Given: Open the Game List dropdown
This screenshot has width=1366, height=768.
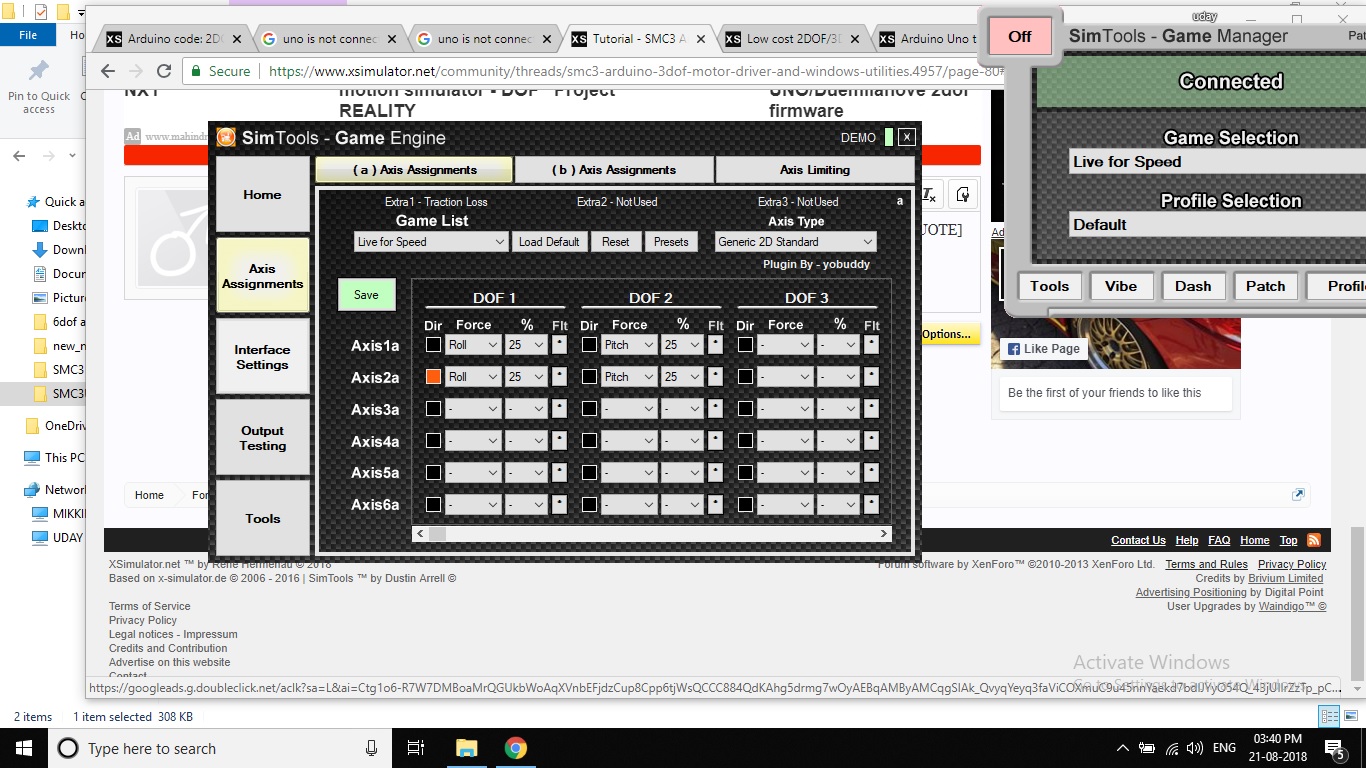Looking at the screenshot, I should pos(432,242).
